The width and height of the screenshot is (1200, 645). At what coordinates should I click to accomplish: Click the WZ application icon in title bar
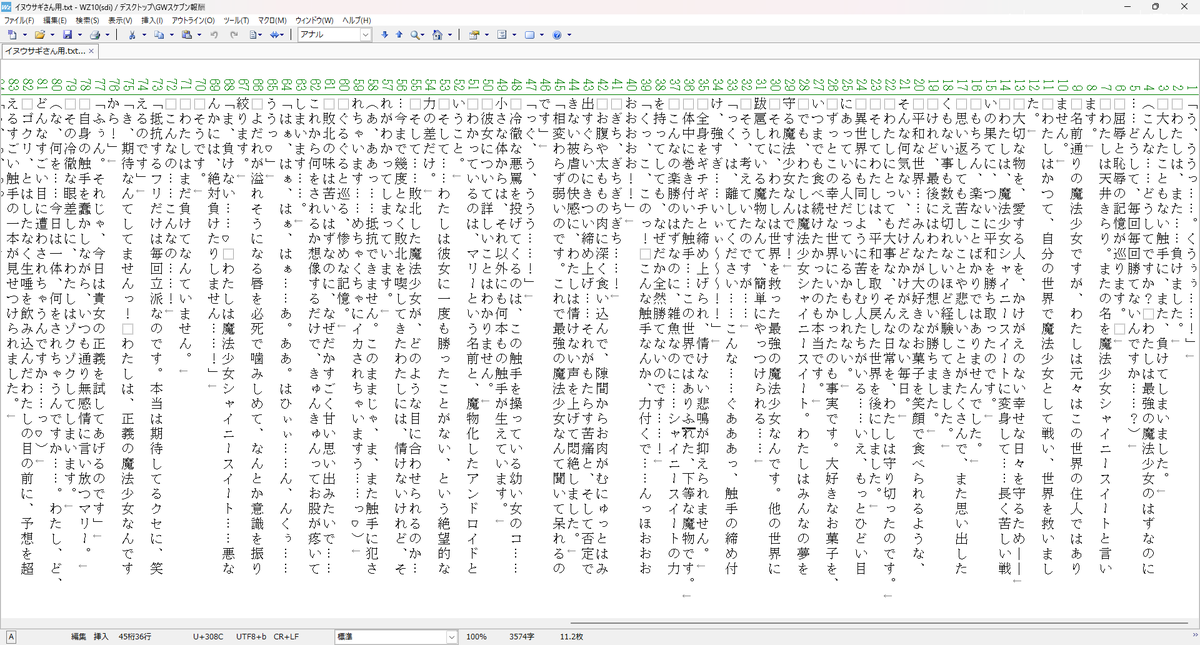[x=7, y=6]
